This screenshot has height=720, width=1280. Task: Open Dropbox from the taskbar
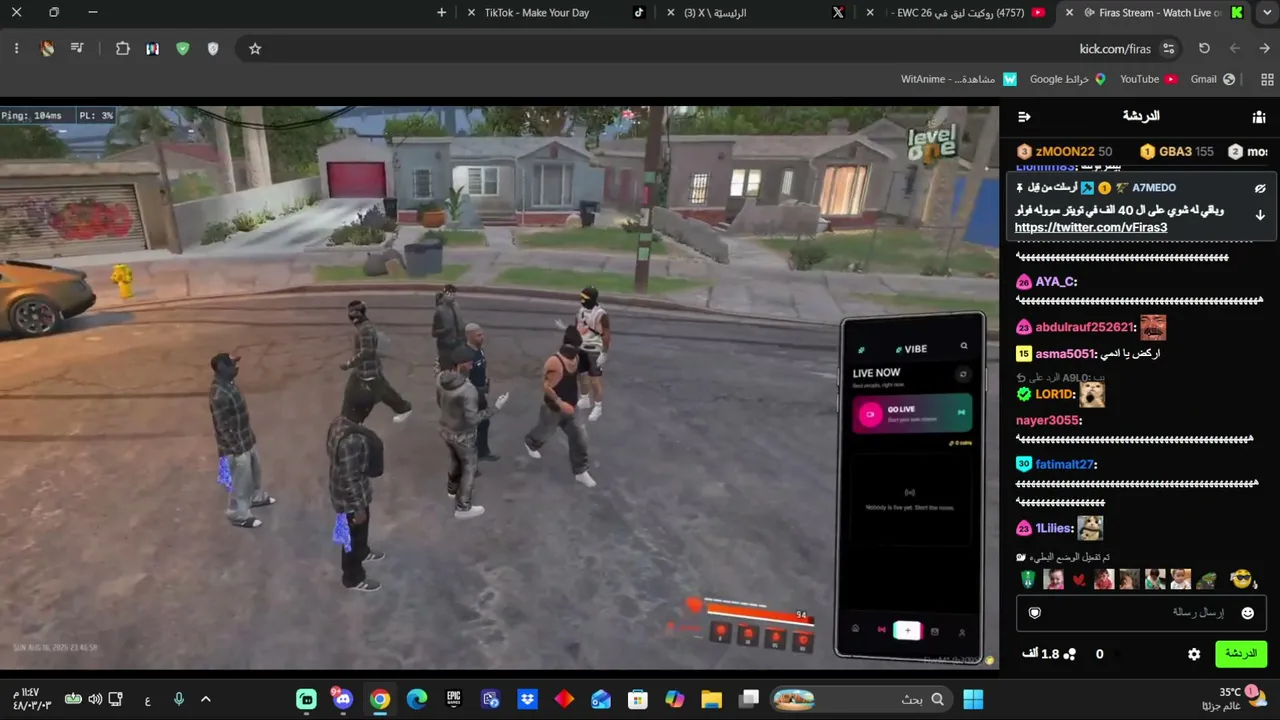tap(527, 699)
